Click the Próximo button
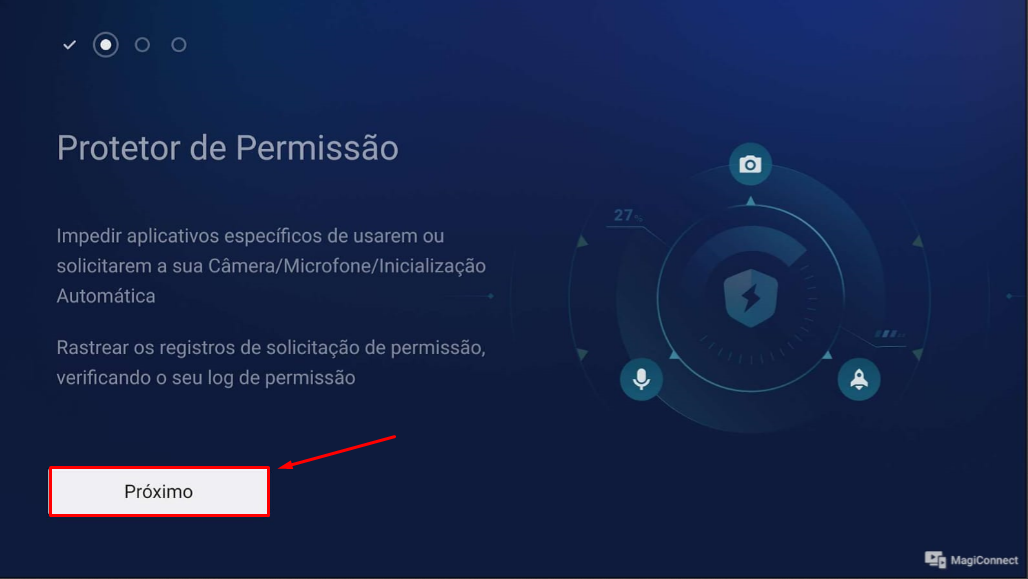The image size is (1028, 579). tap(159, 491)
